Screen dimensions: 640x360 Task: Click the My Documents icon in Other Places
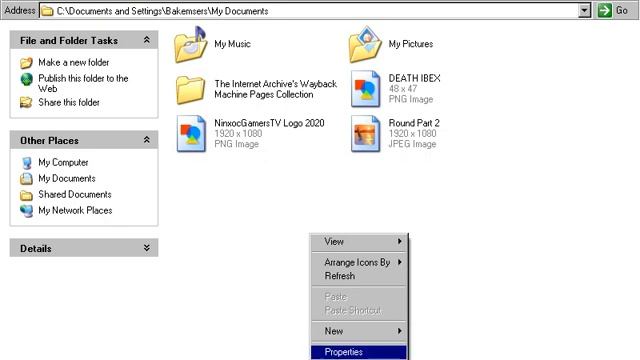tap(27, 178)
